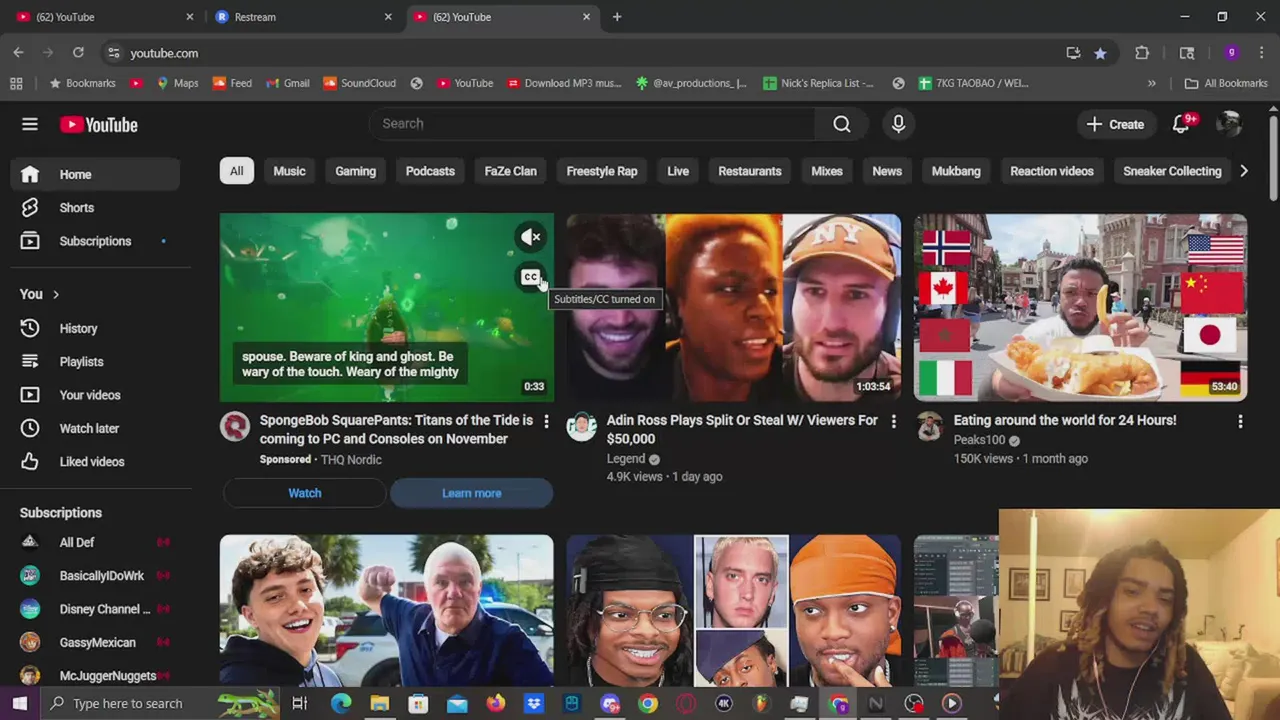Open the Peaks100 channel link
1280x720 pixels.
coord(979,440)
